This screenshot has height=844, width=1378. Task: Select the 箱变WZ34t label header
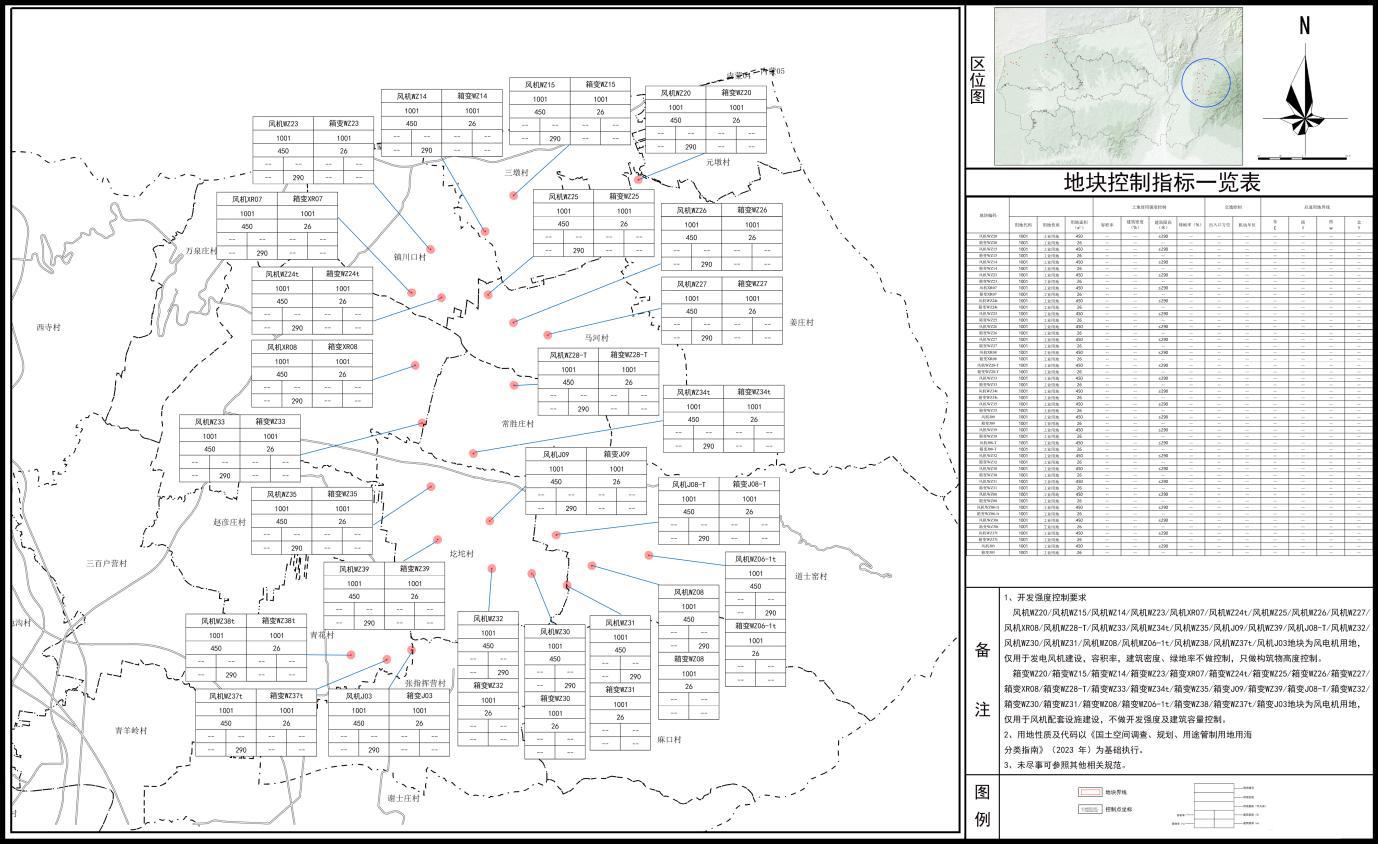(754, 392)
